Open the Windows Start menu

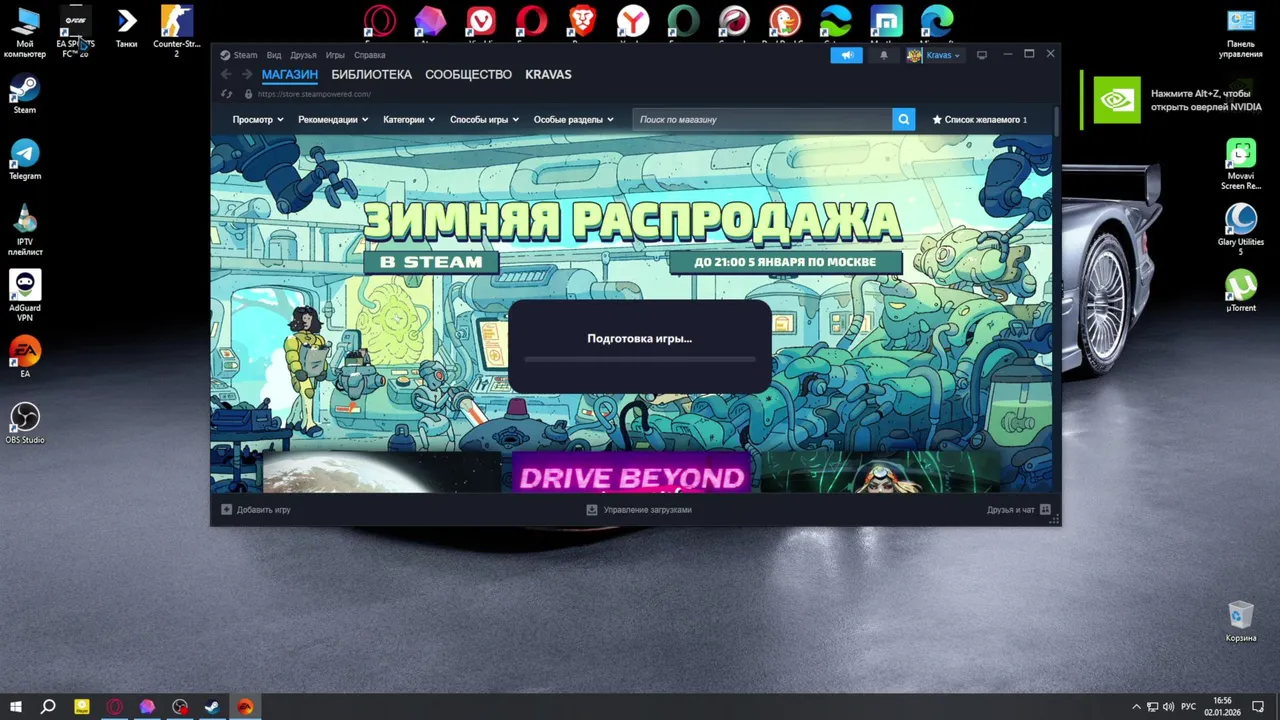[16, 707]
